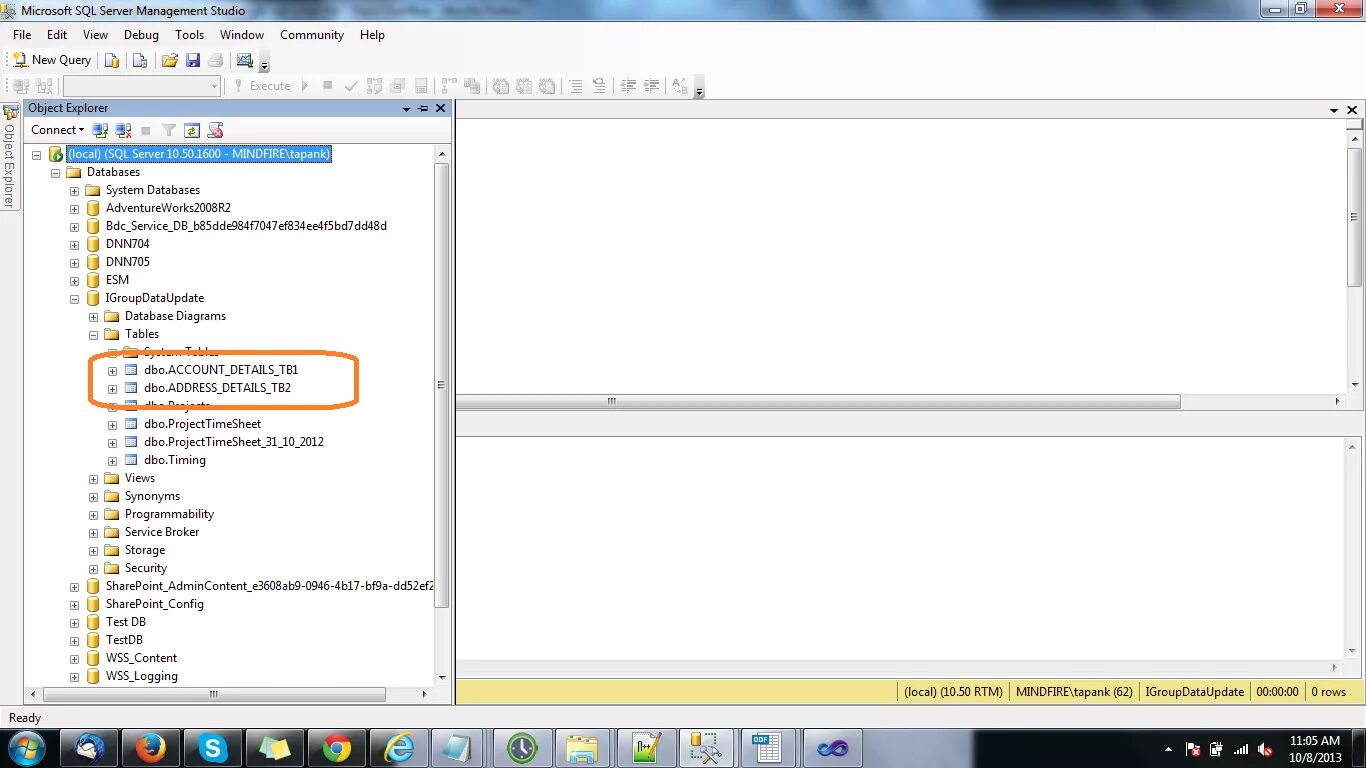Select the dbo.ADDRESS_DETAILS_TB2 table
1366x768 pixels.
[217, 388]
